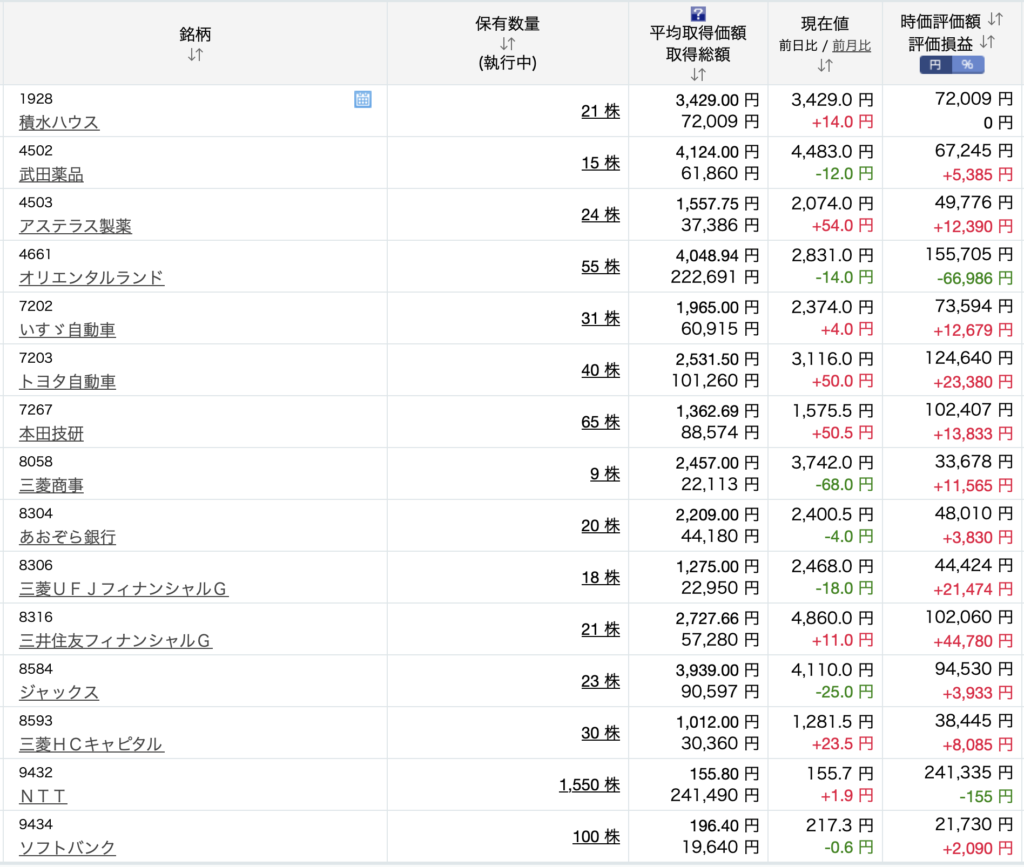The height and width of the screenshot is (867, 1024).
Task: Sort by 時価評価額 using the arrows icon
Action: click(x=995, y=19)
